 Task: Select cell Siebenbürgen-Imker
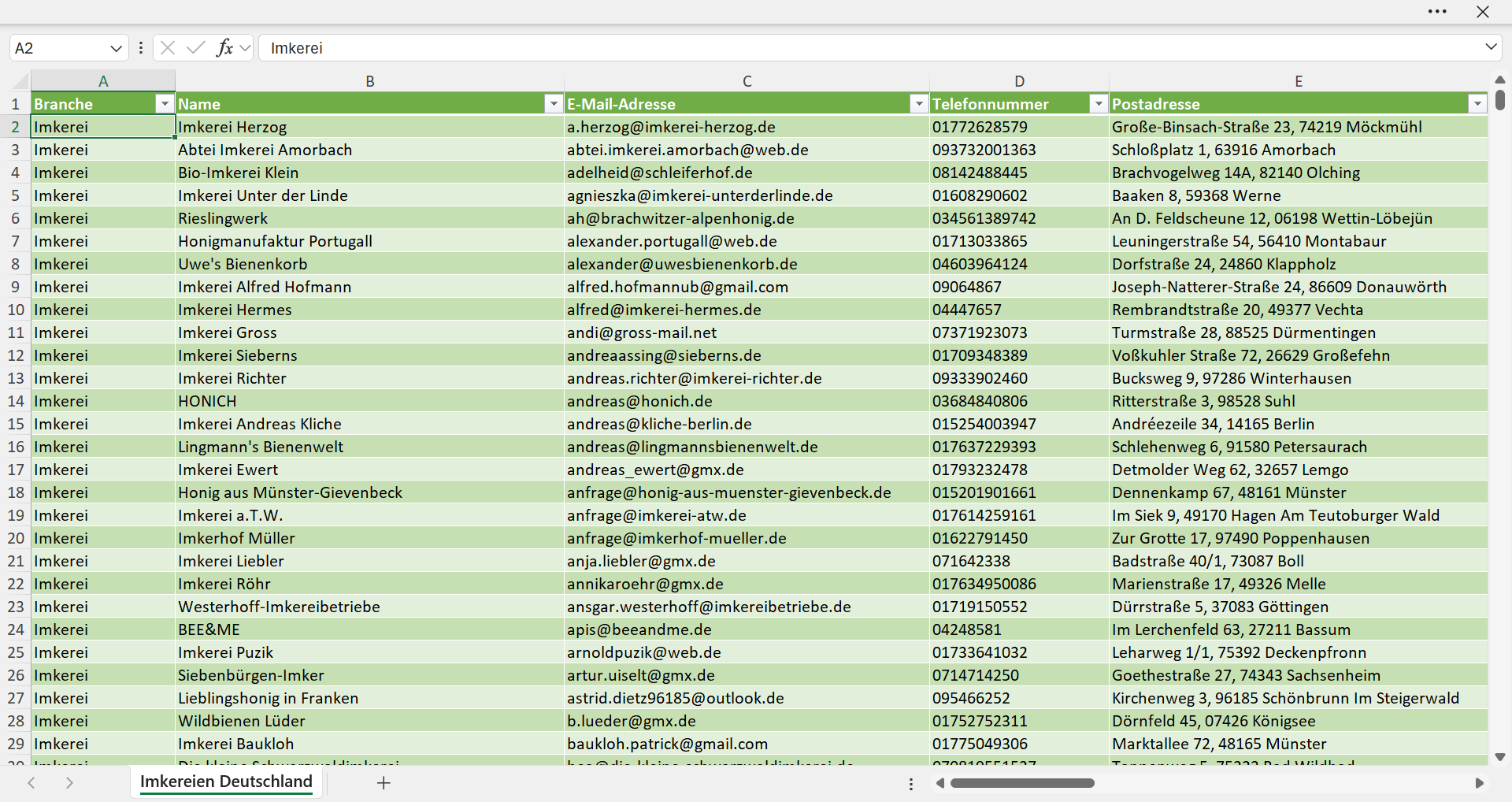[369, 675]
